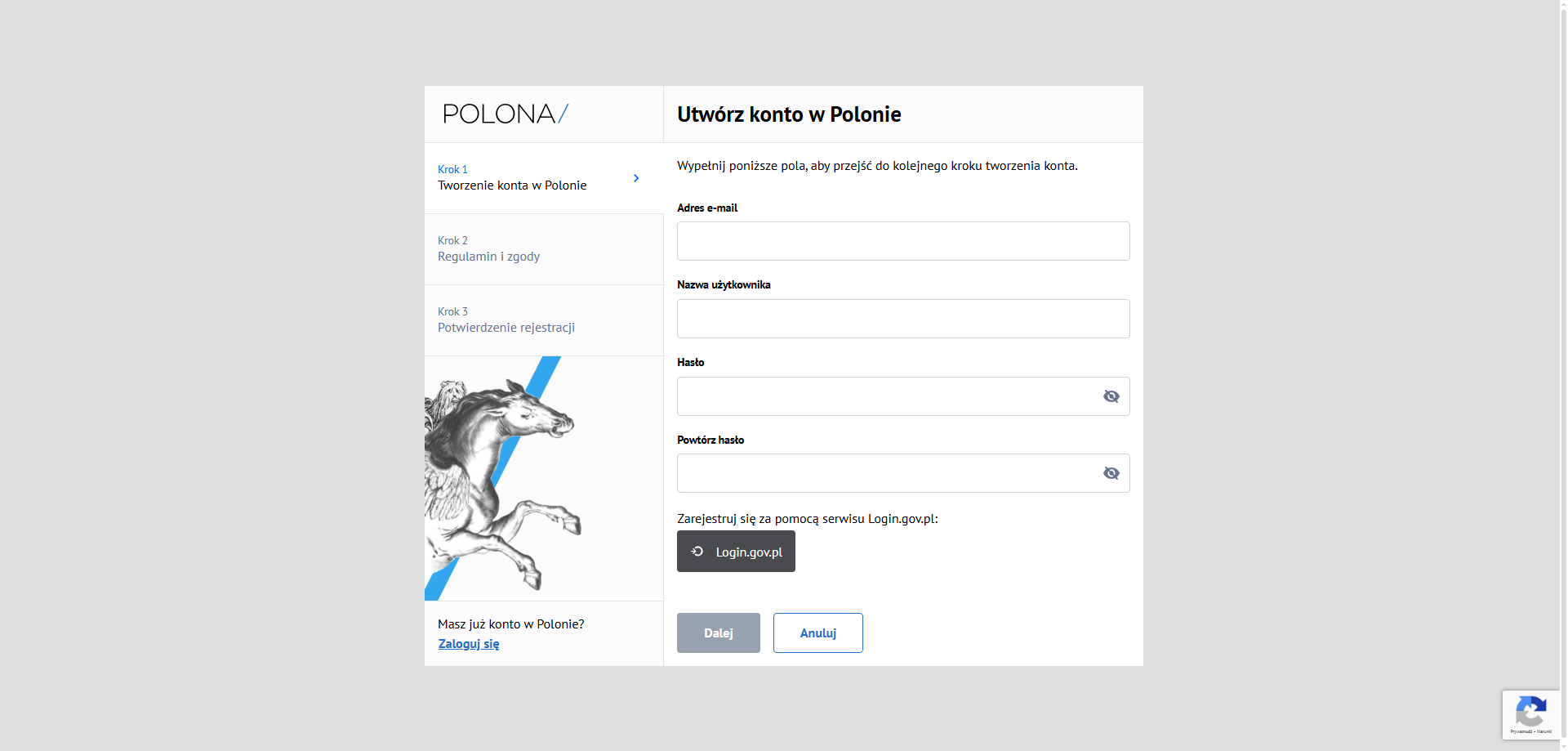The height and width of the screenshot is (751, 1568).
Task: Toggle password visibility on the first password field
Action: 1111,396
